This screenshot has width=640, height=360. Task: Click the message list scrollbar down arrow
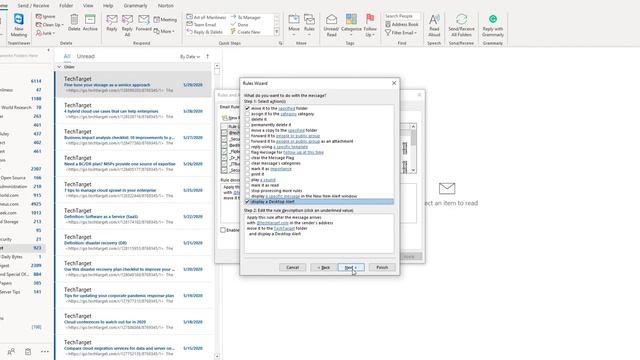pyautogui.click(x=217, y=356)
